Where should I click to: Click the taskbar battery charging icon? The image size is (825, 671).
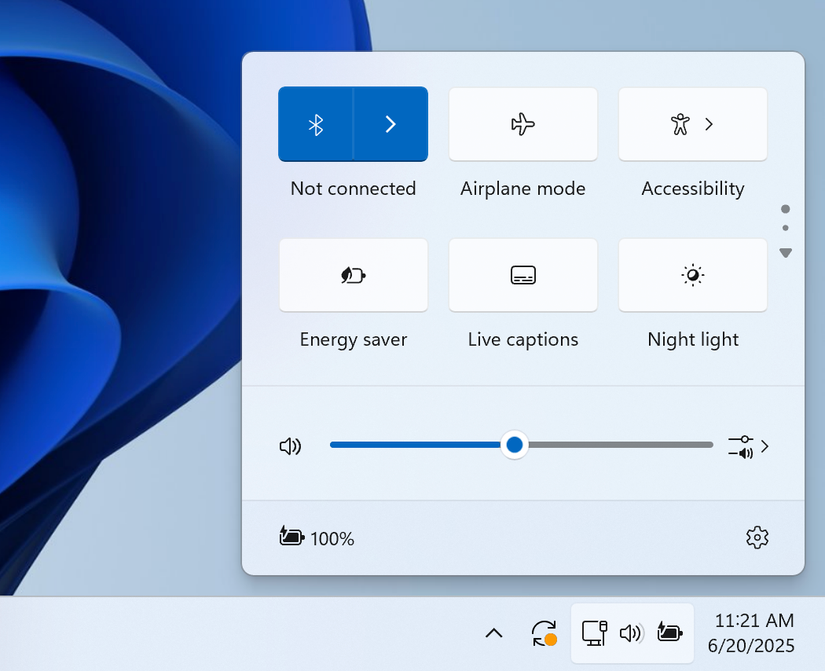click(x=670, y=632)
